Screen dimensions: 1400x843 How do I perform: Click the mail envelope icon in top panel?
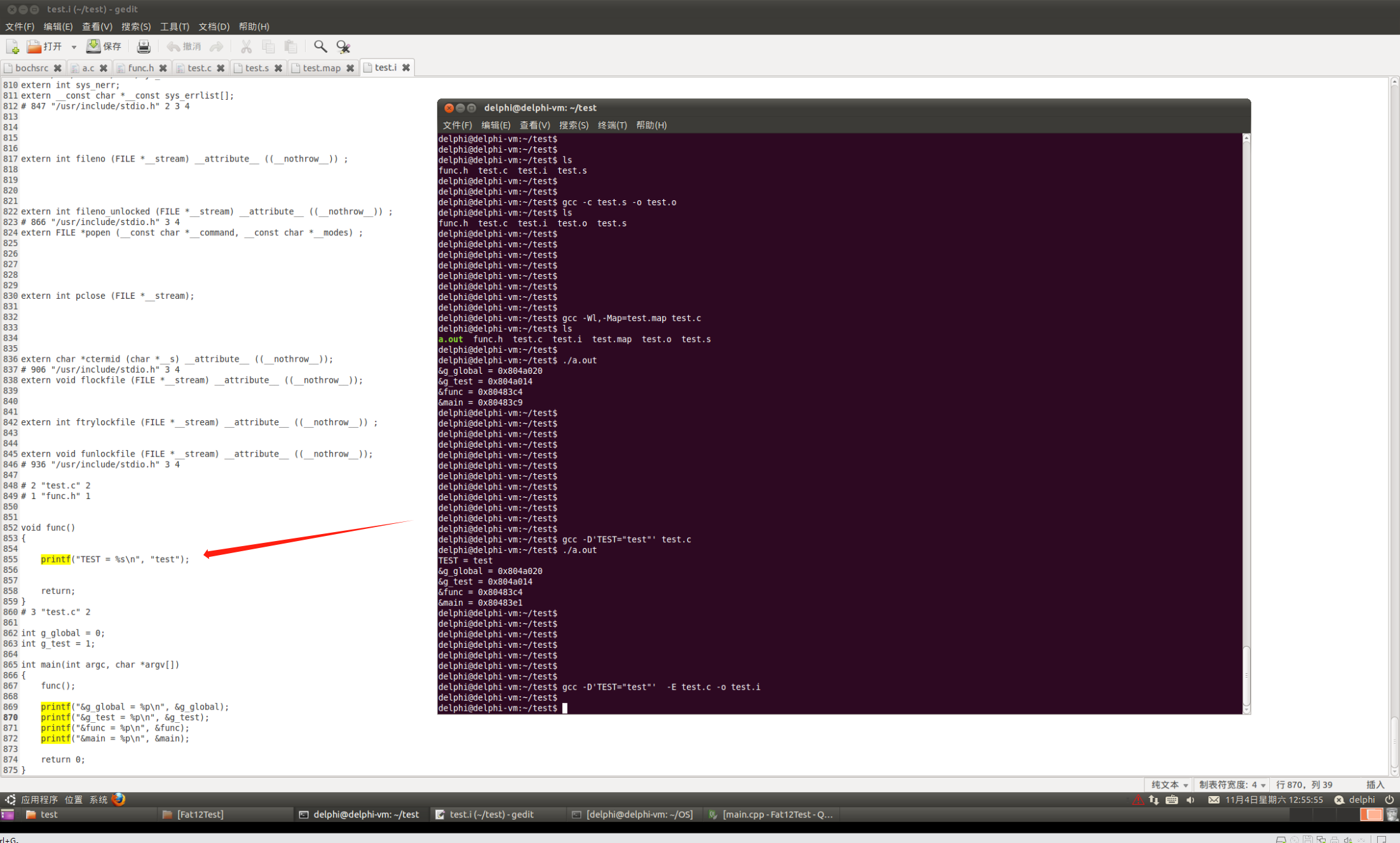tap(1213, 800)
